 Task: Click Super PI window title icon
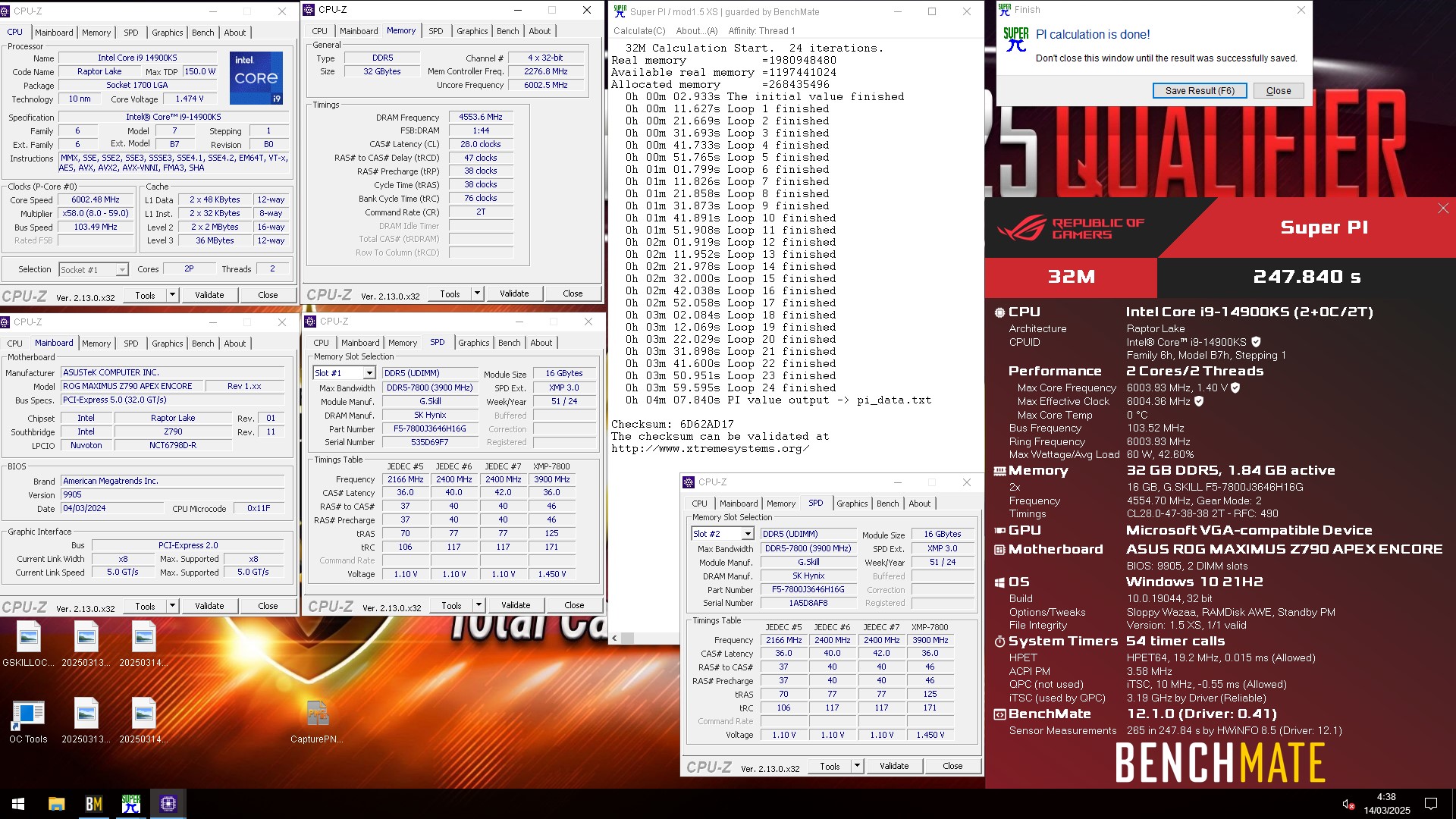point(620,11)
